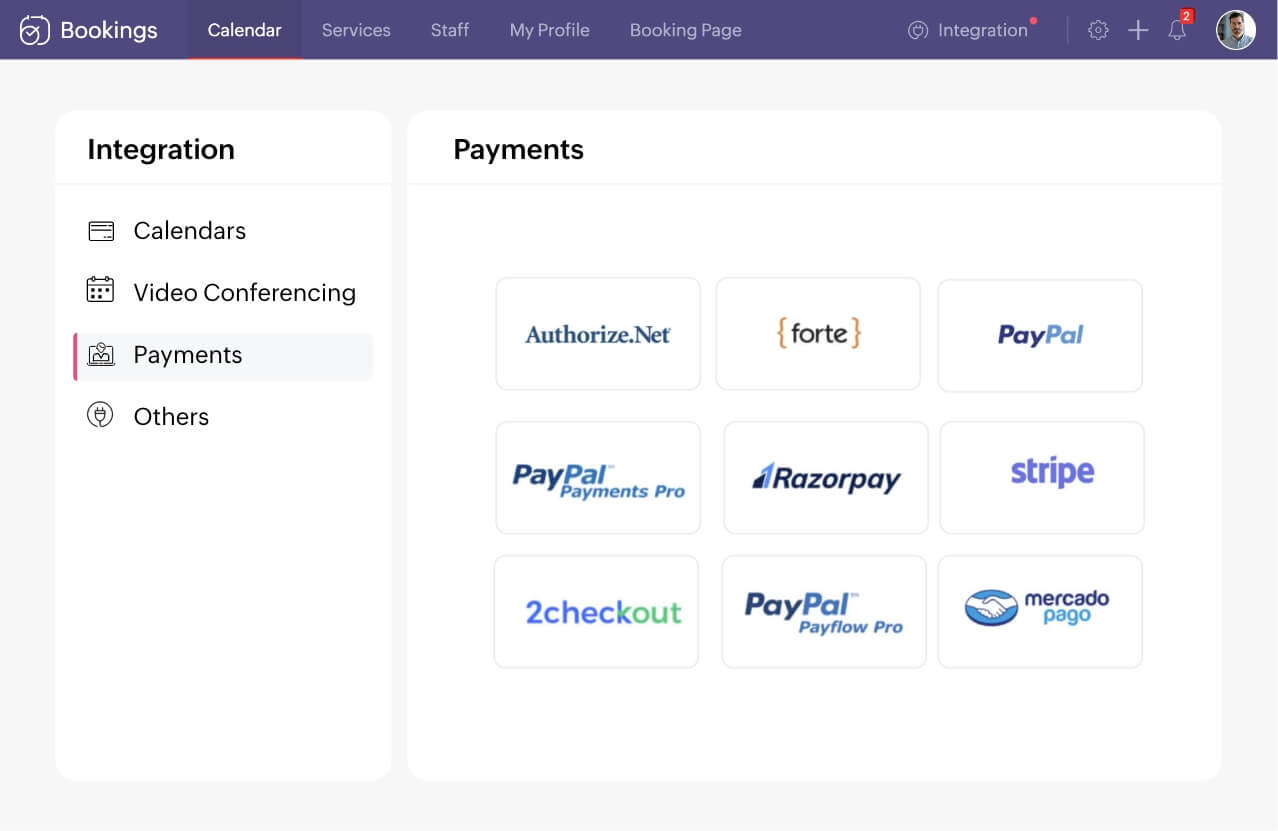Open the settings gear icon
The height and width of the screenshot is (831, 1278).
(1098, 30)
